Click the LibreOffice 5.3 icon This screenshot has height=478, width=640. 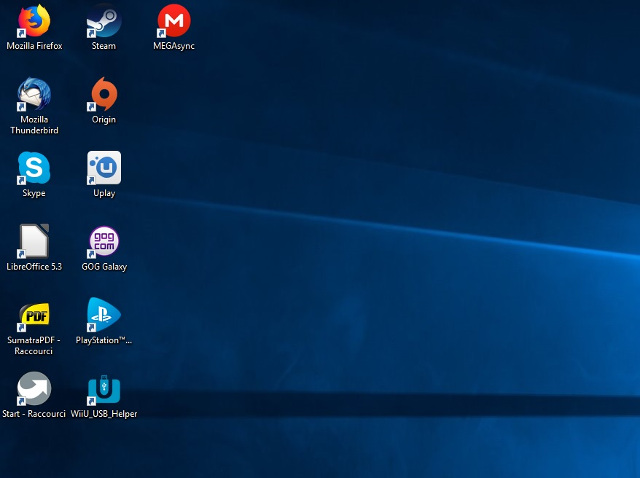click(x=34, y=241)
